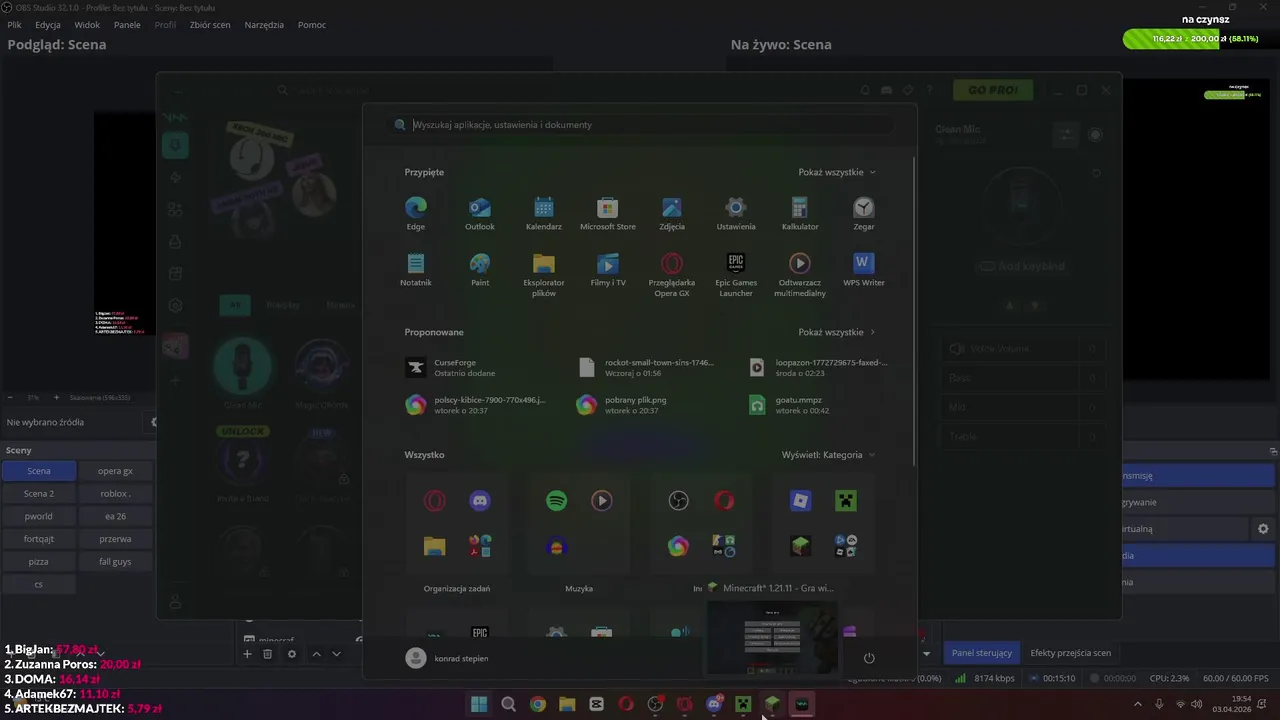Open Ustawienia settings app
Image resolution: width=1280 pixels, height=720 pixels.
(x=736, y=214)
